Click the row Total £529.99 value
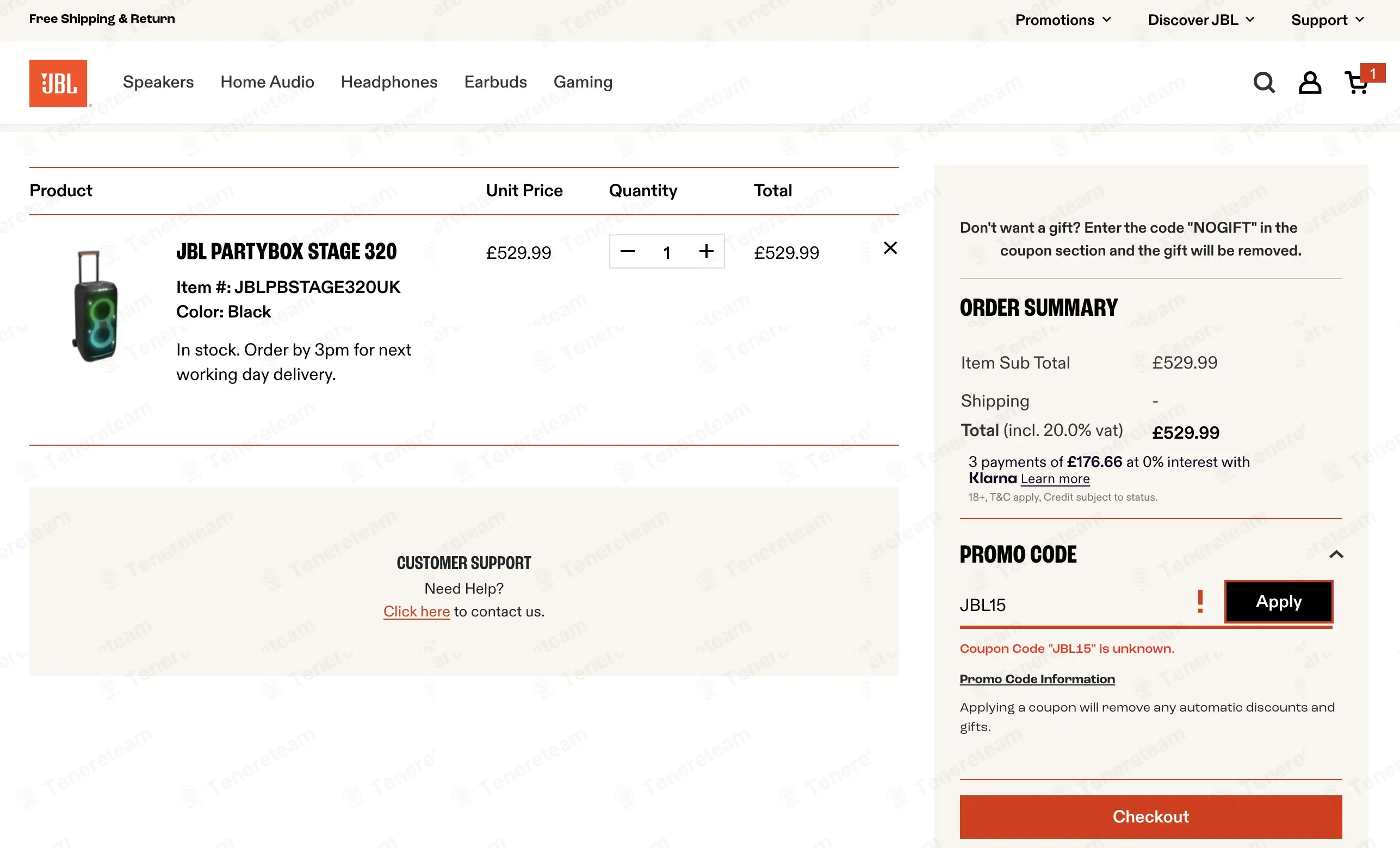This screenshot has height=848, width=1400. pyautogui.click(x=786, y=253)
